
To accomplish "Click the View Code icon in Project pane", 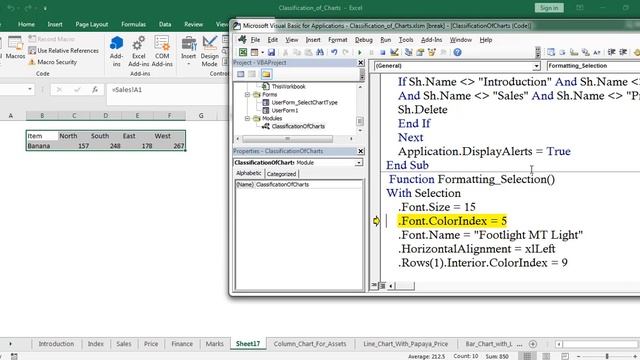I will coord(240,74).
